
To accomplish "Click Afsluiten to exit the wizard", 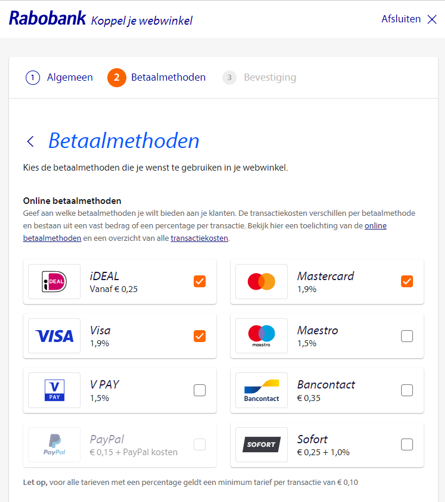I will [409, 19].
